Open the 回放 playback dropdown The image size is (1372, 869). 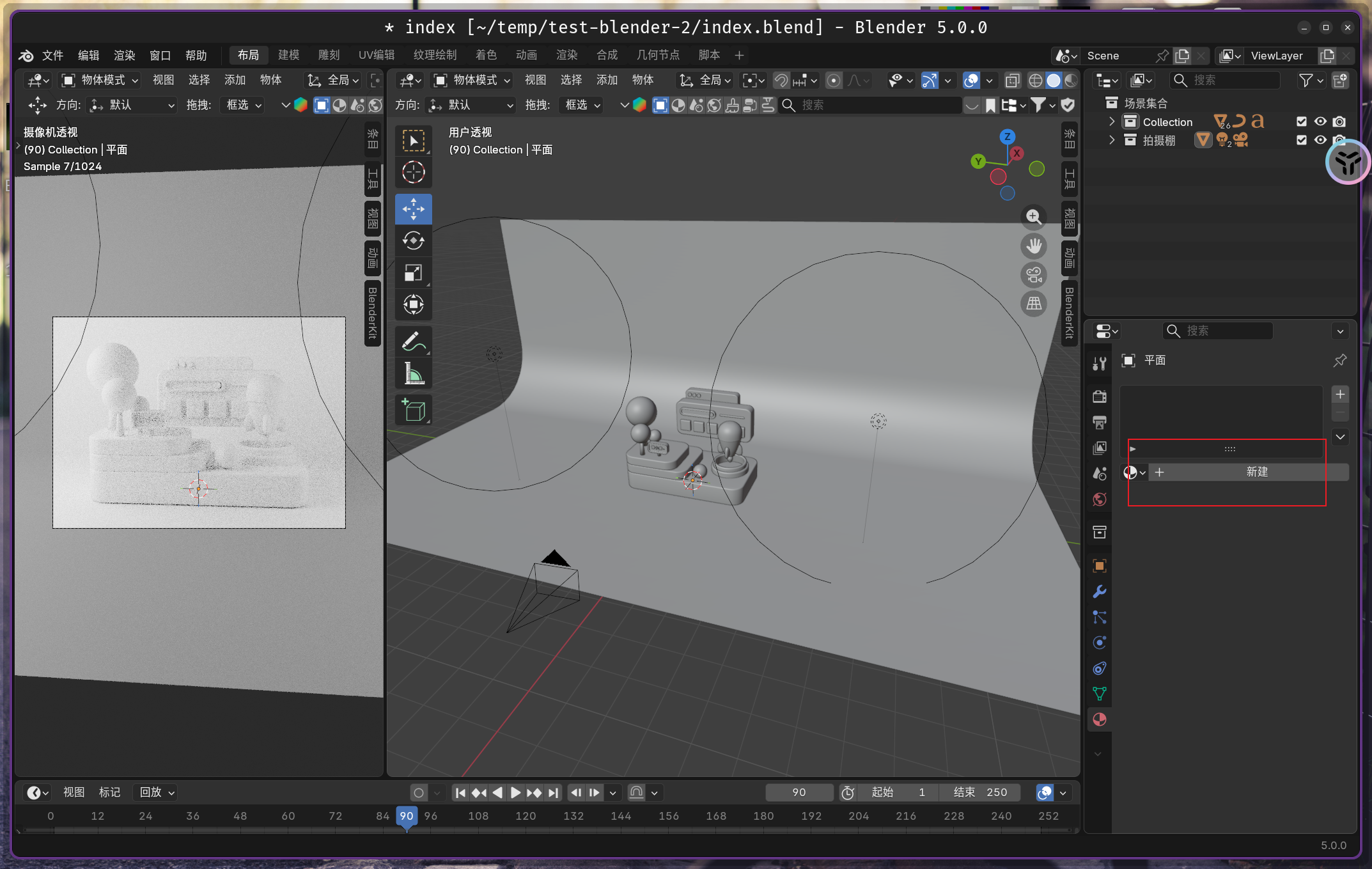(157, 792)
